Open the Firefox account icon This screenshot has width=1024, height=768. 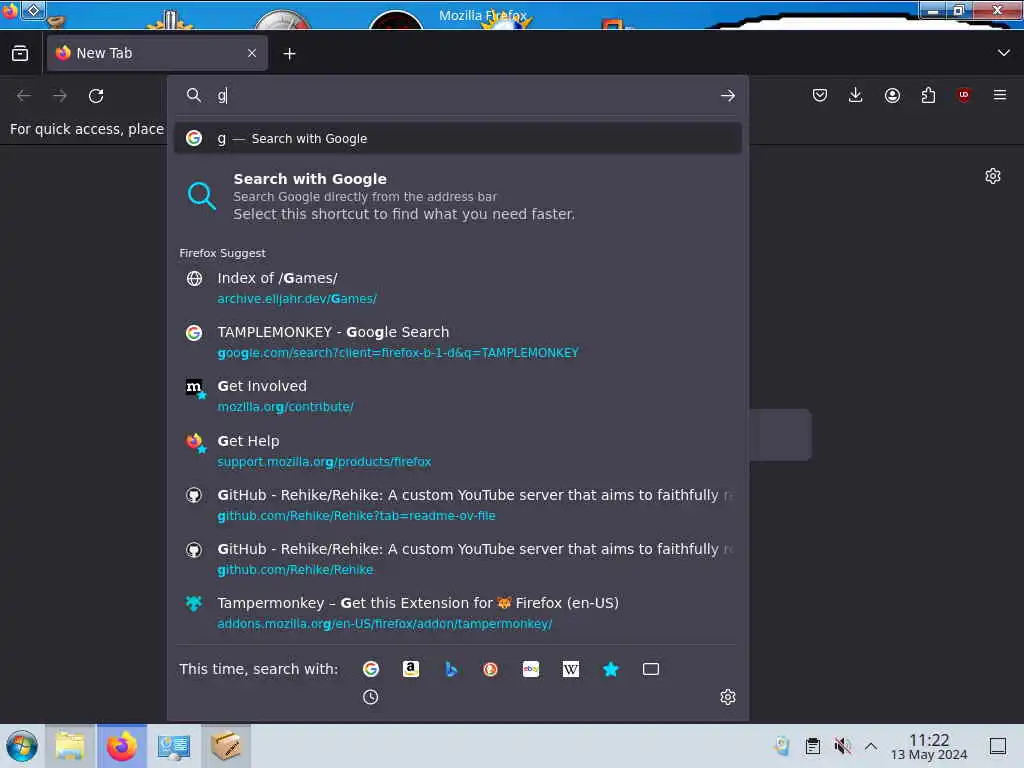[892, 95]
